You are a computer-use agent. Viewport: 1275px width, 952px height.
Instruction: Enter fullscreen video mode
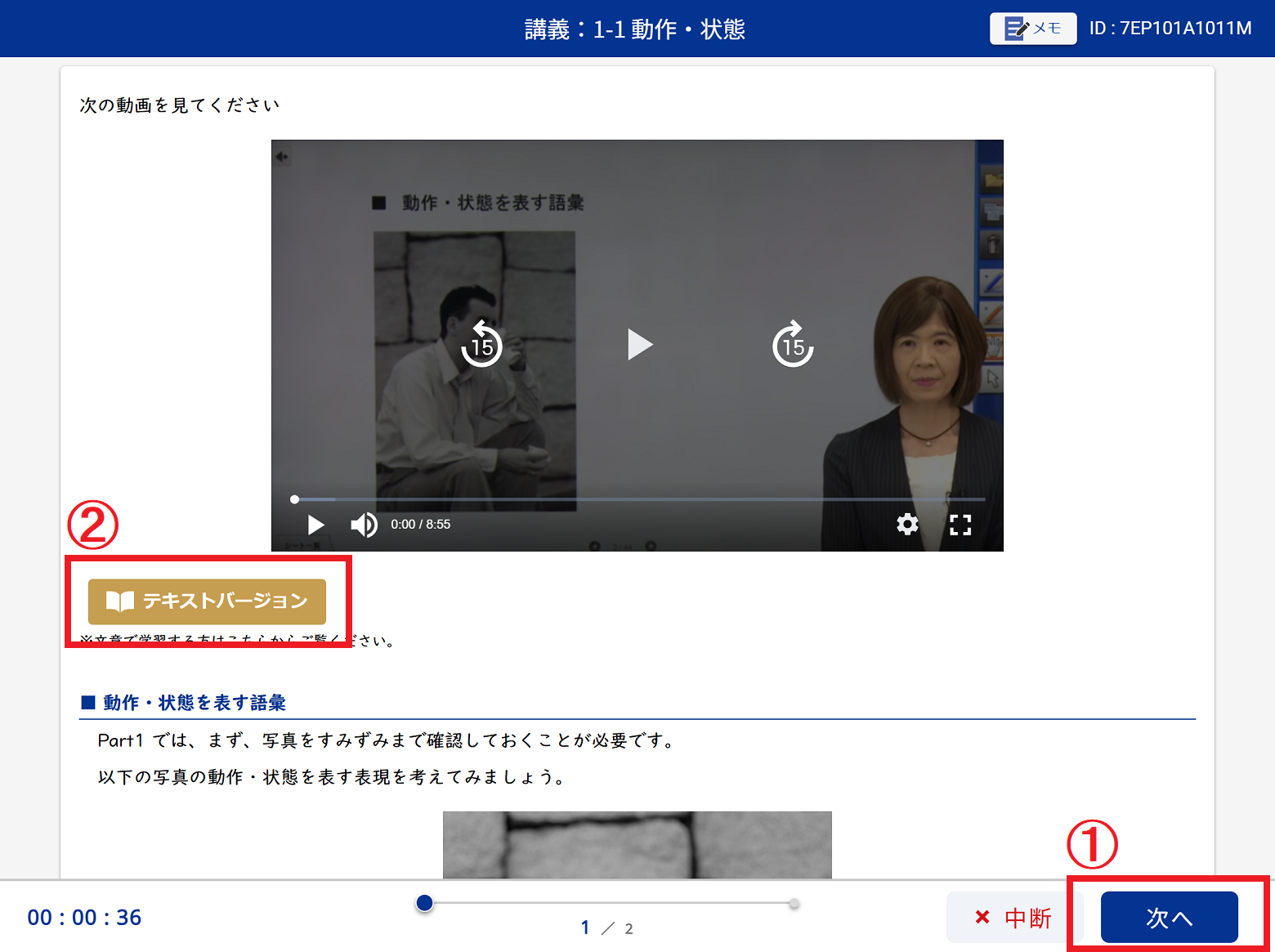point(960,525)
